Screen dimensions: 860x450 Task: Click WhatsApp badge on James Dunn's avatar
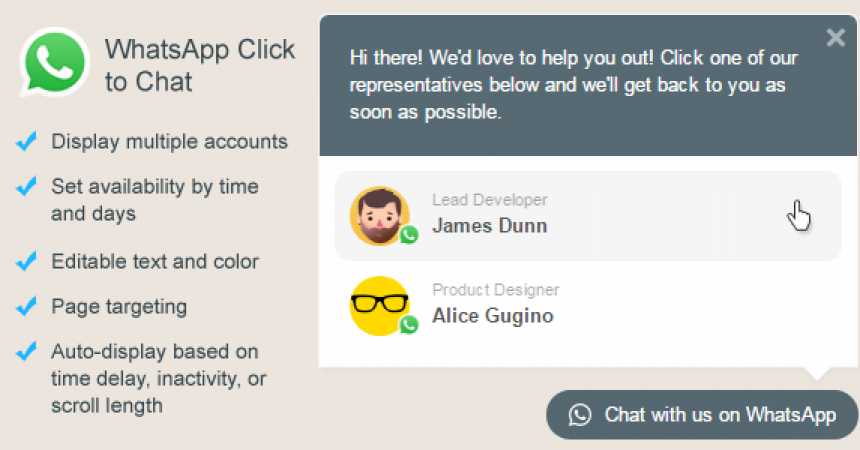[409, 235]
